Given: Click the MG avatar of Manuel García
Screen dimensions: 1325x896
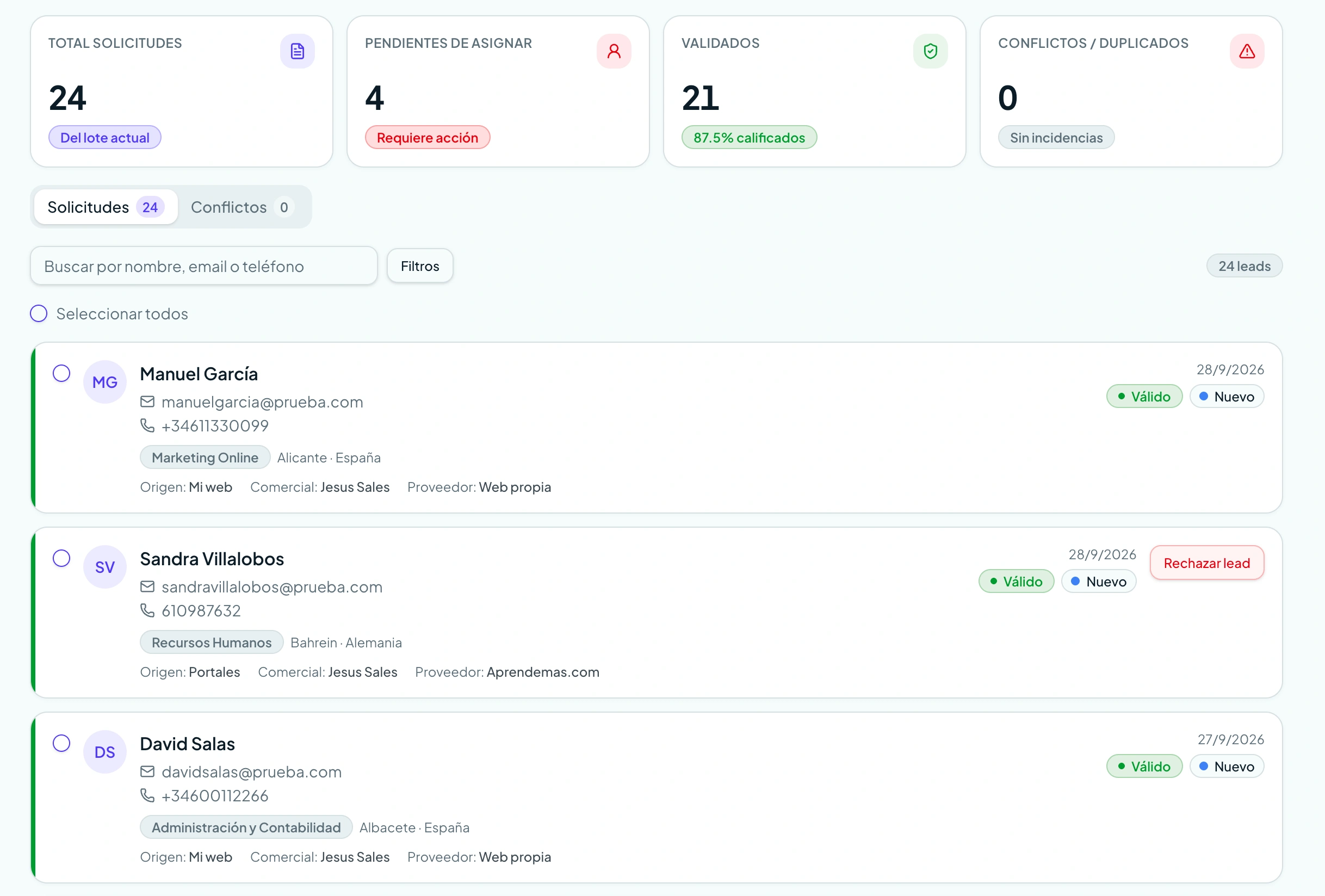Looking at the screenshot, I should tap(105, 382).
